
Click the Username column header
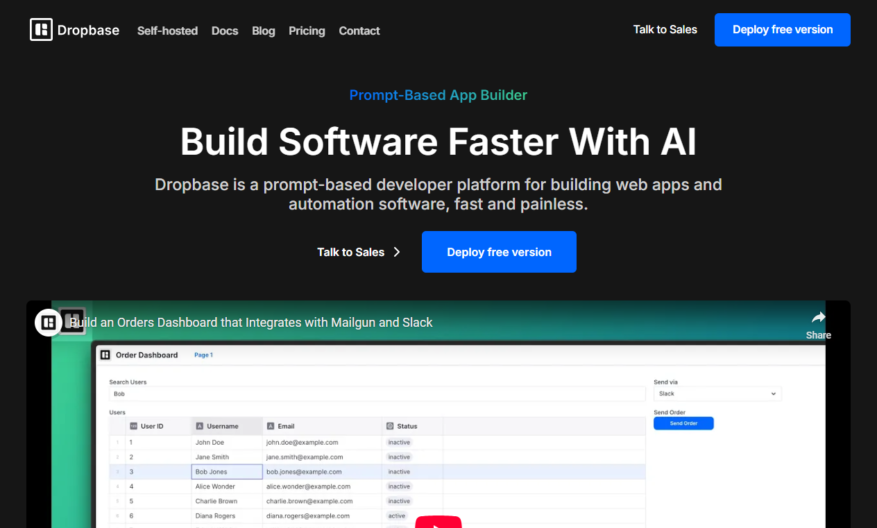(x=227, y=426)
